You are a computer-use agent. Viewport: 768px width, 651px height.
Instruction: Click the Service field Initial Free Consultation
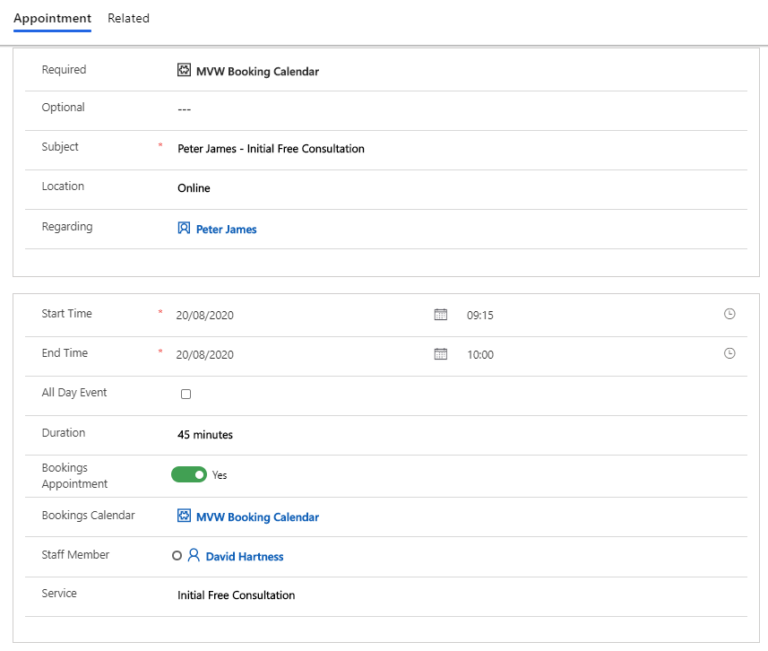[236, 595]
